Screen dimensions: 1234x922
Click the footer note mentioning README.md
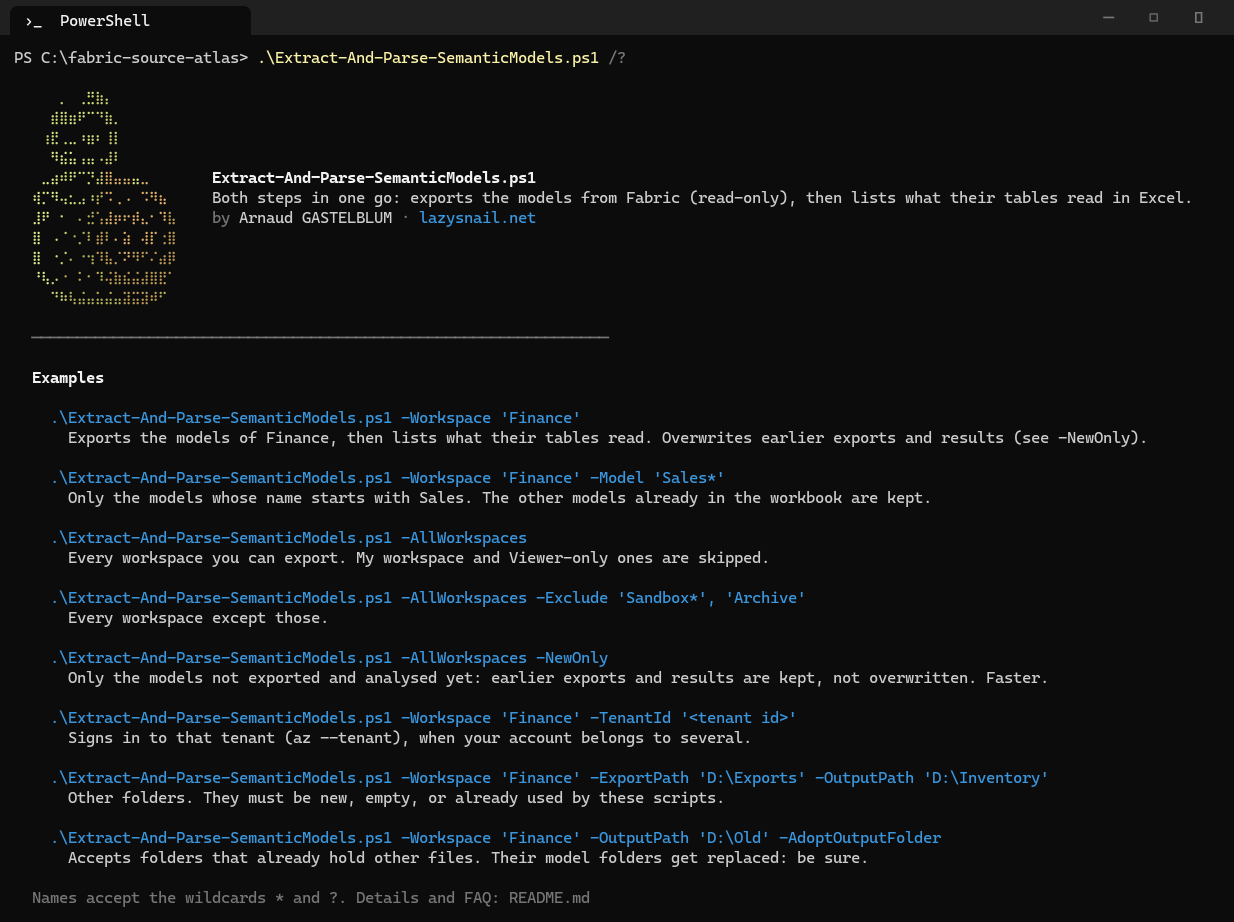coord(311,898)
